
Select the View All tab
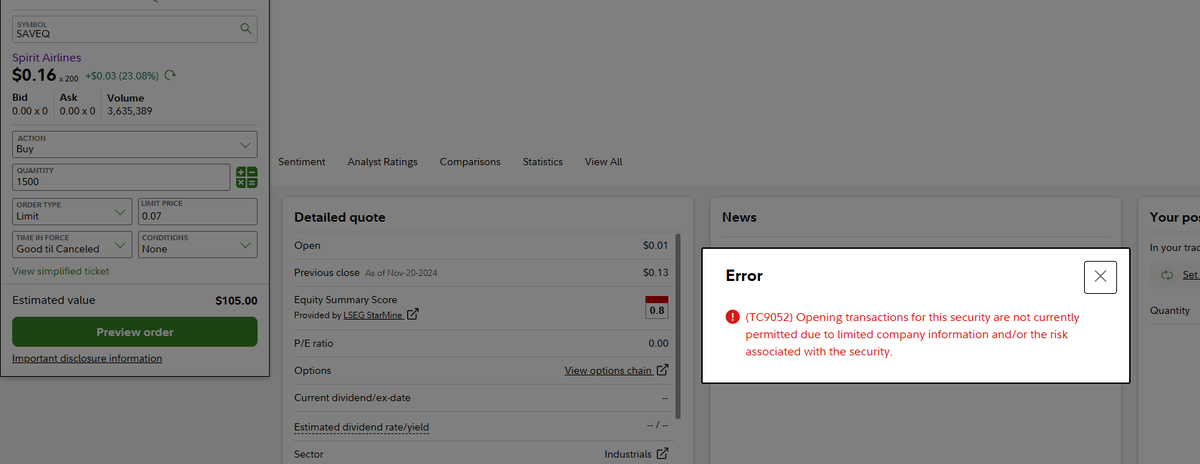click(603, 162)
